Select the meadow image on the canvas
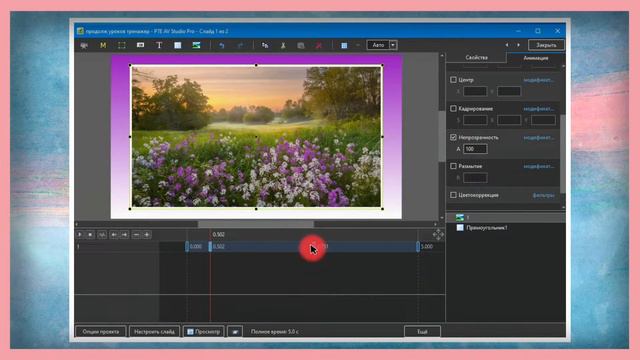This screenshot has width=640, height=360. click(256, 137)
